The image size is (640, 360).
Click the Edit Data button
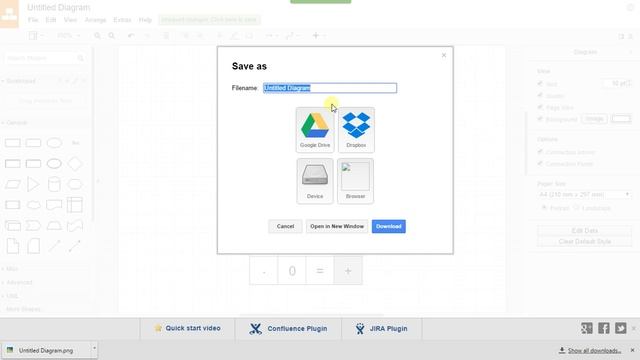point(584,231)
